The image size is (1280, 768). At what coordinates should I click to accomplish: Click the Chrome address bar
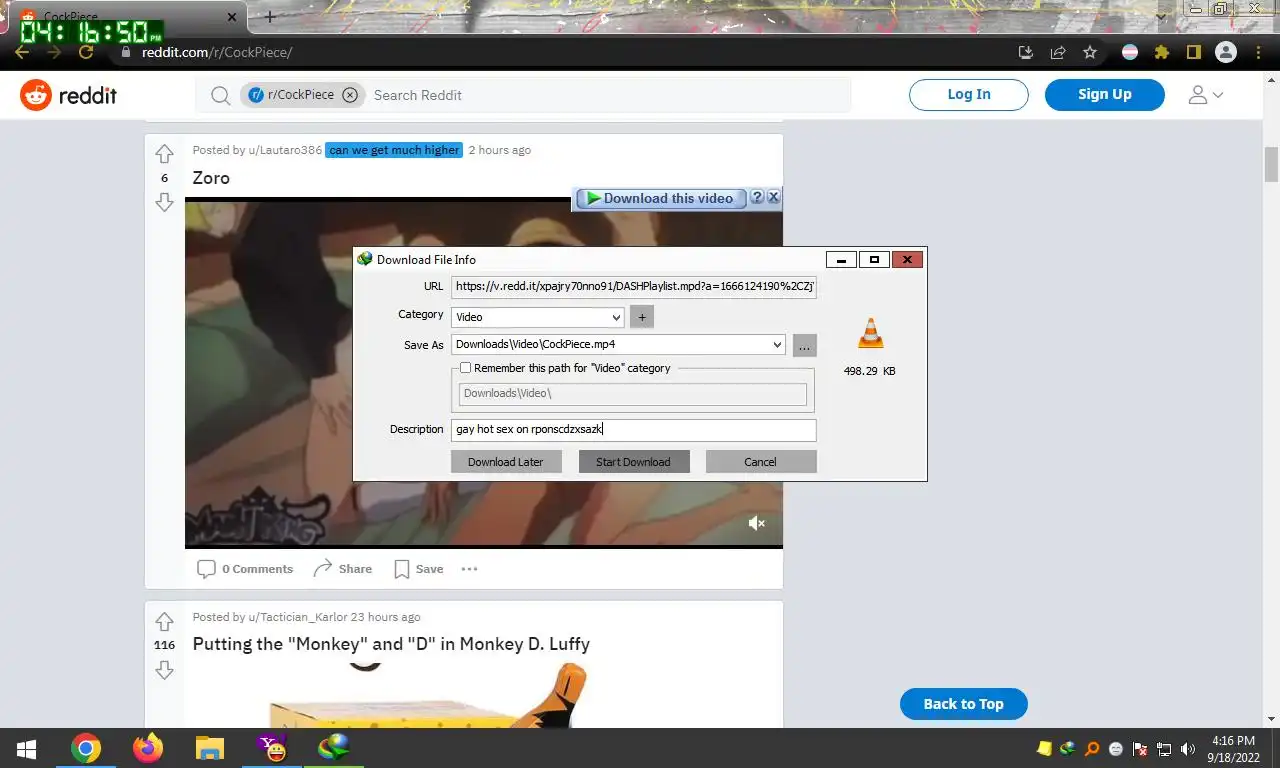click(560, 52)
